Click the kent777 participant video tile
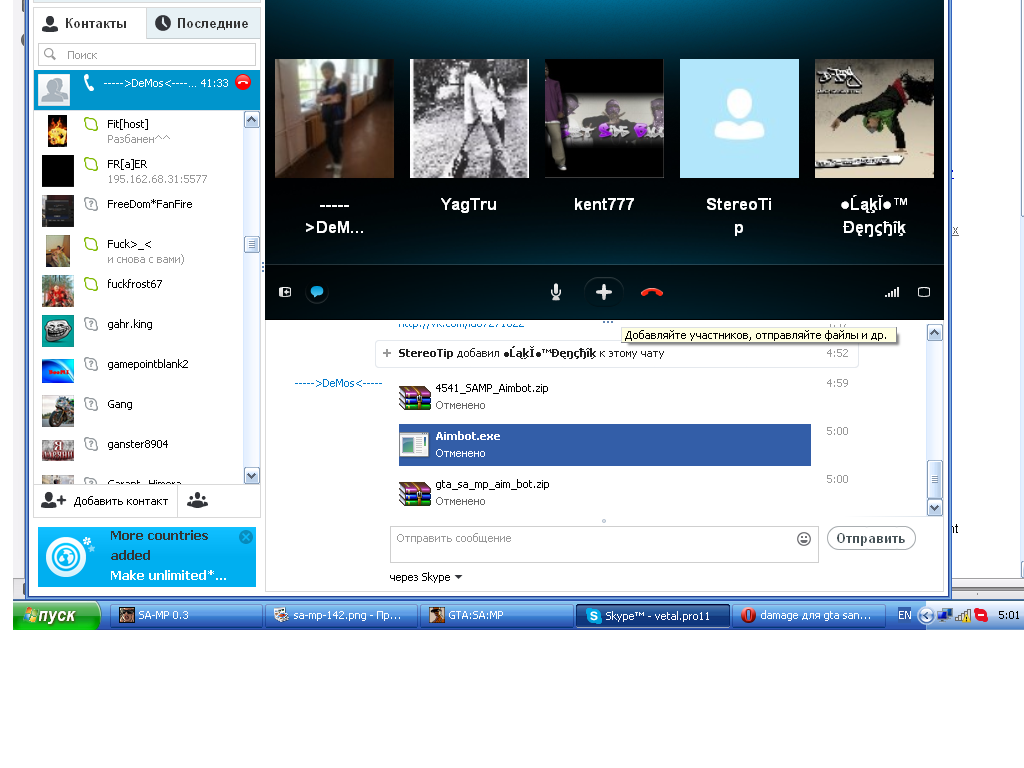 (x=604, y=118)
